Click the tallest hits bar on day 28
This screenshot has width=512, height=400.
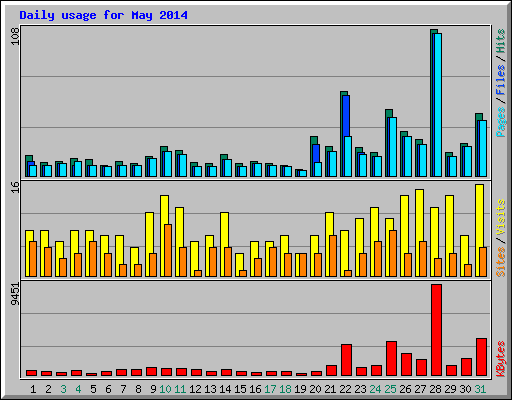(432, 103)
